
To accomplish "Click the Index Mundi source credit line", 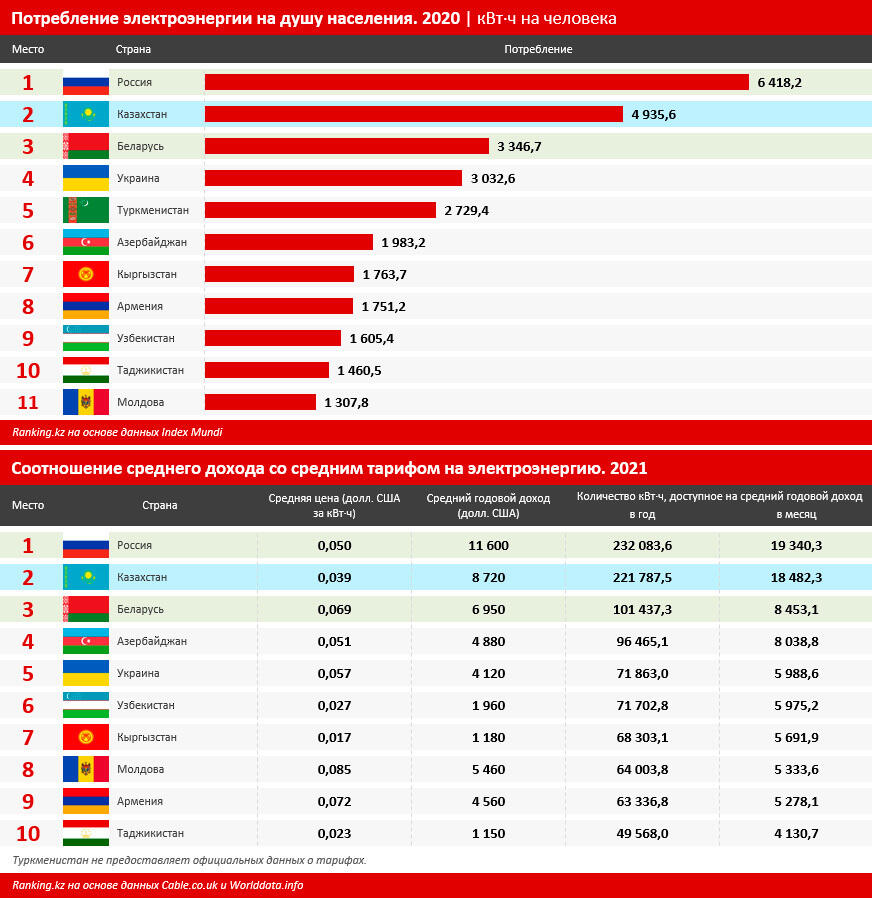I will click(x=117, y=433).
